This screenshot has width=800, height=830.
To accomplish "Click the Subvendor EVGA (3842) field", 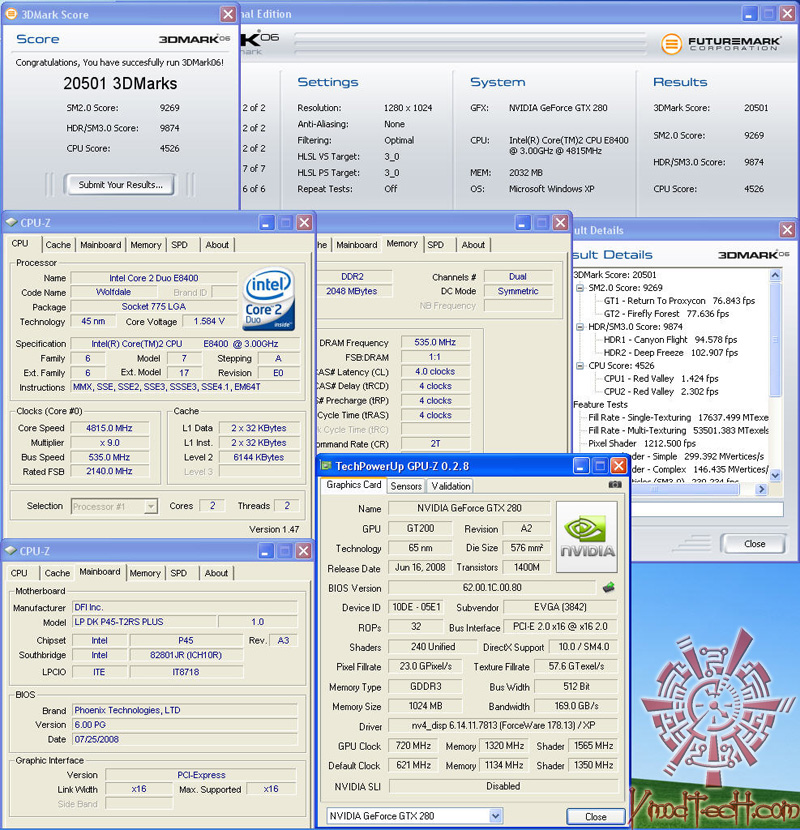I will pyautogui.click(x=560, y=607).
